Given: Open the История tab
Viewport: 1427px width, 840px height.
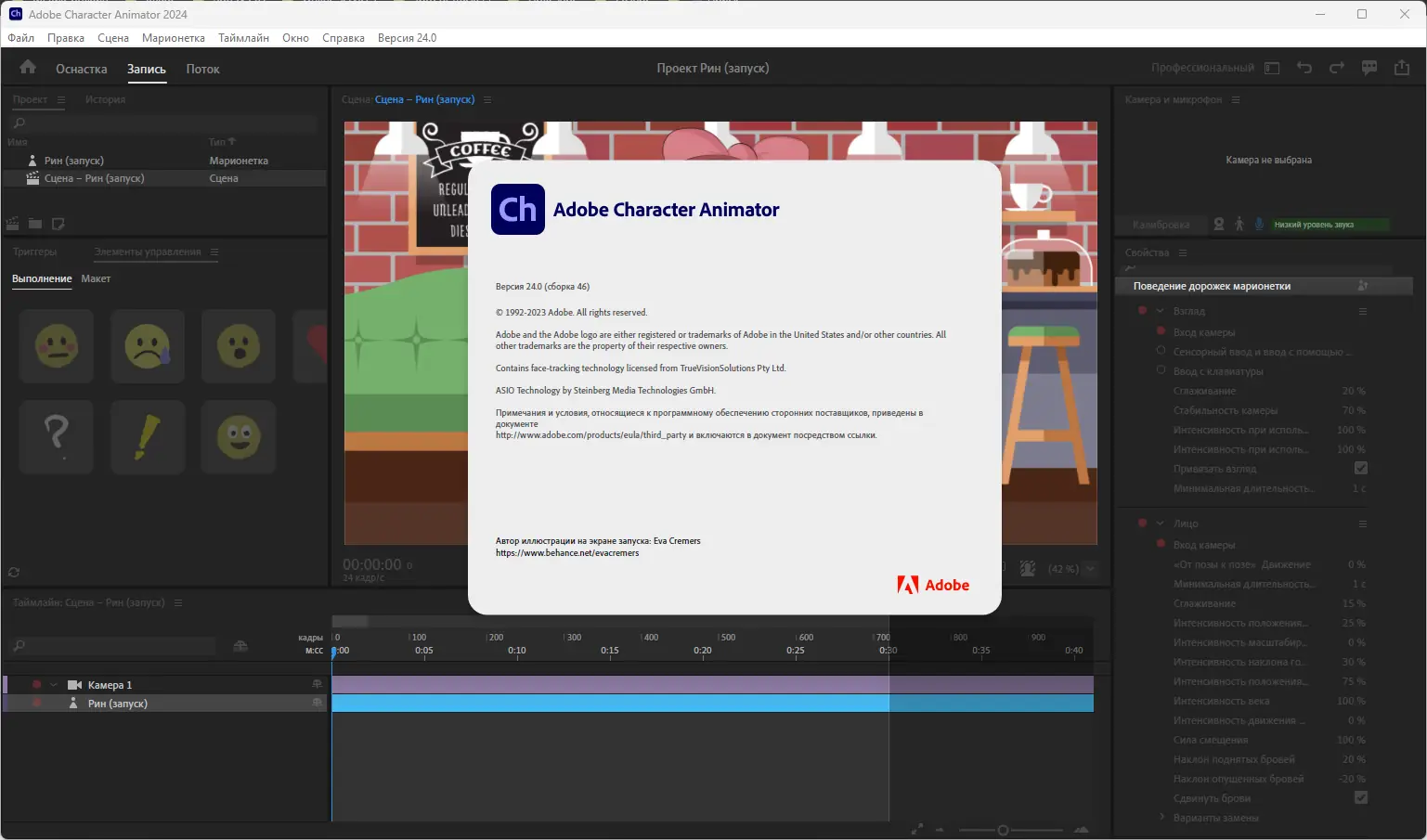Looking at the screenshot, I should pos(105,99).
